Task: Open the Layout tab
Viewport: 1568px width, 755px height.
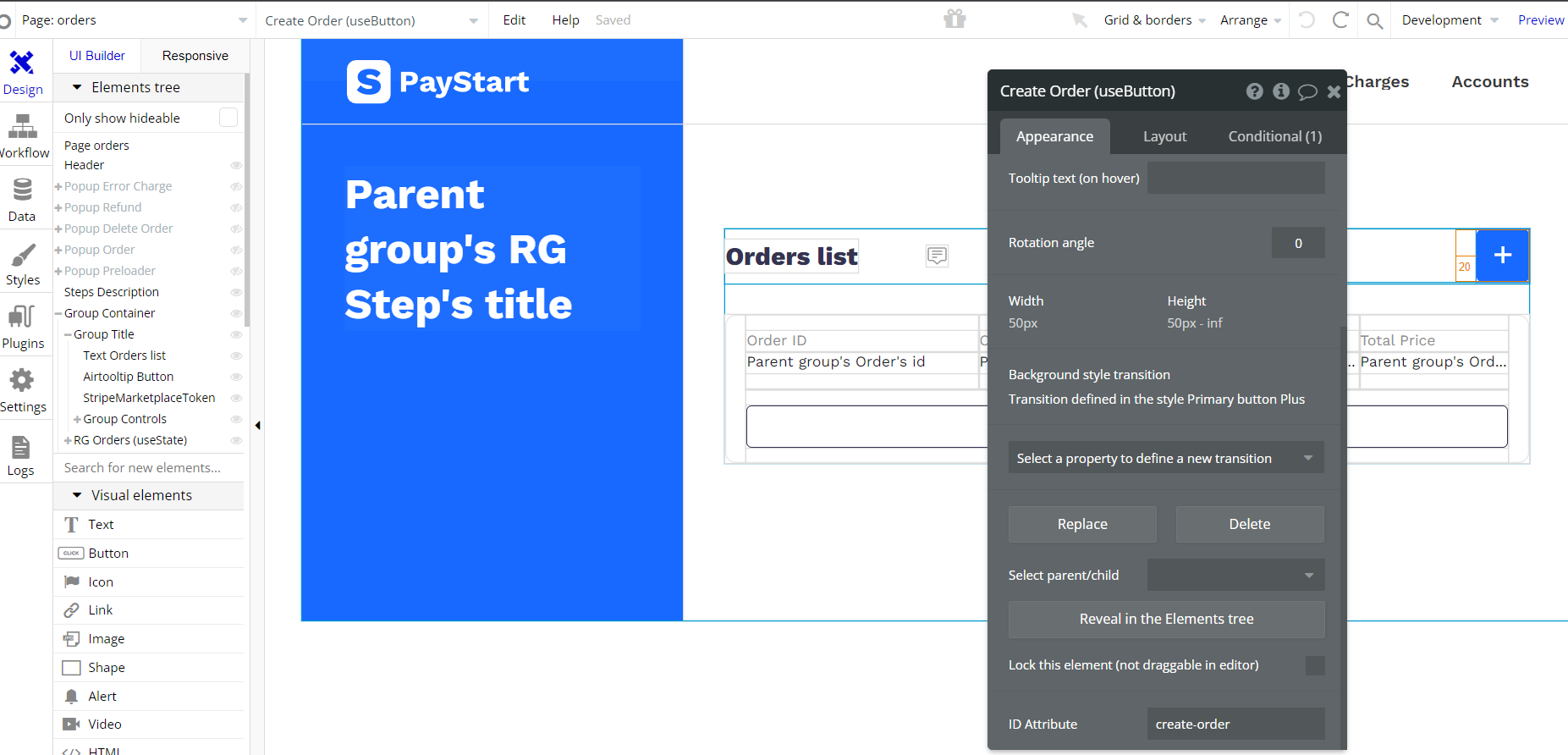Action: tap(1165, 136)
